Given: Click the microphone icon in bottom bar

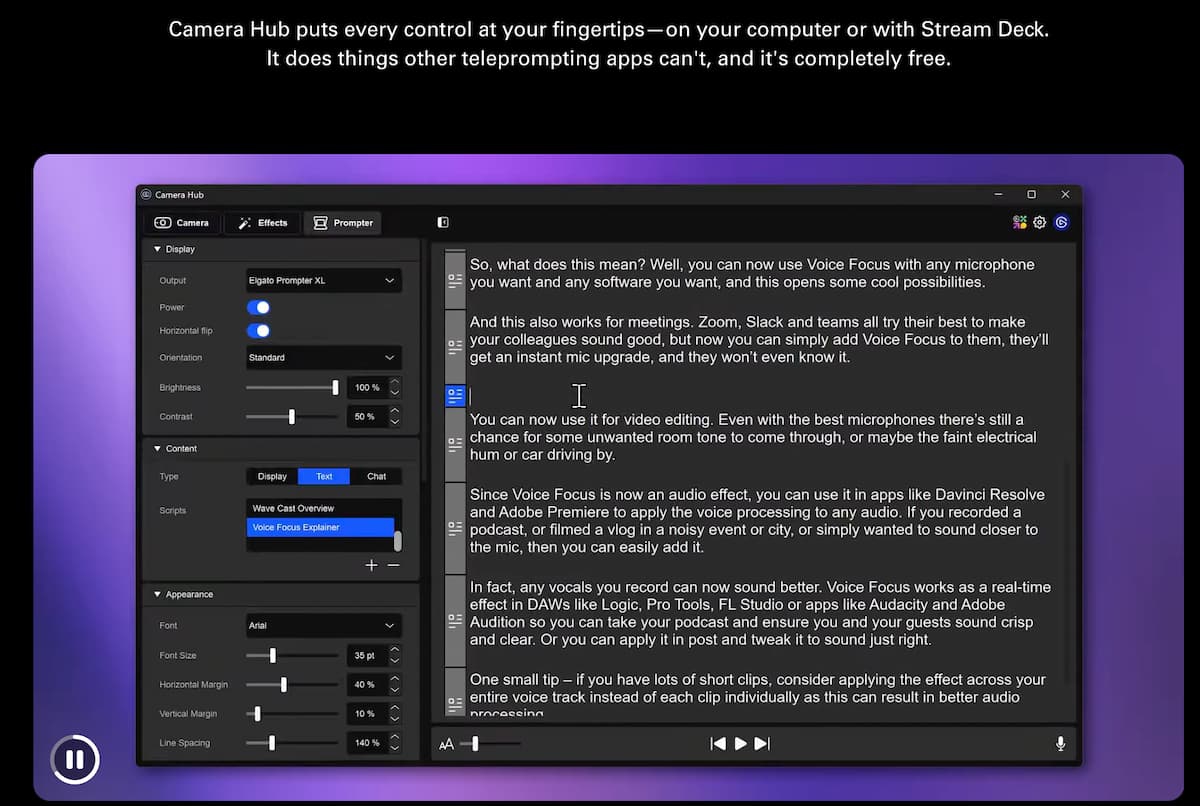Looking at the screenshot, I should (1060, 744).
